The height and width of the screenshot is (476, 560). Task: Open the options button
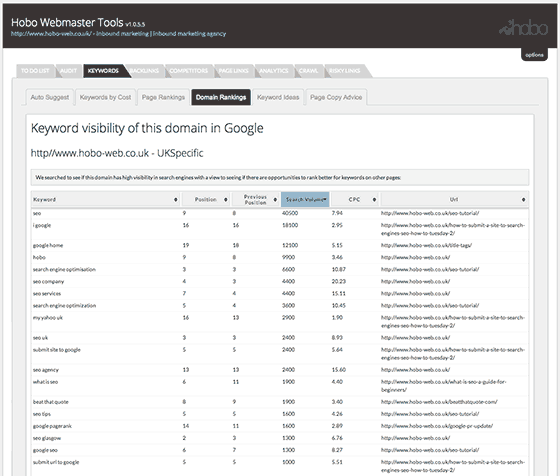(534, 55)
